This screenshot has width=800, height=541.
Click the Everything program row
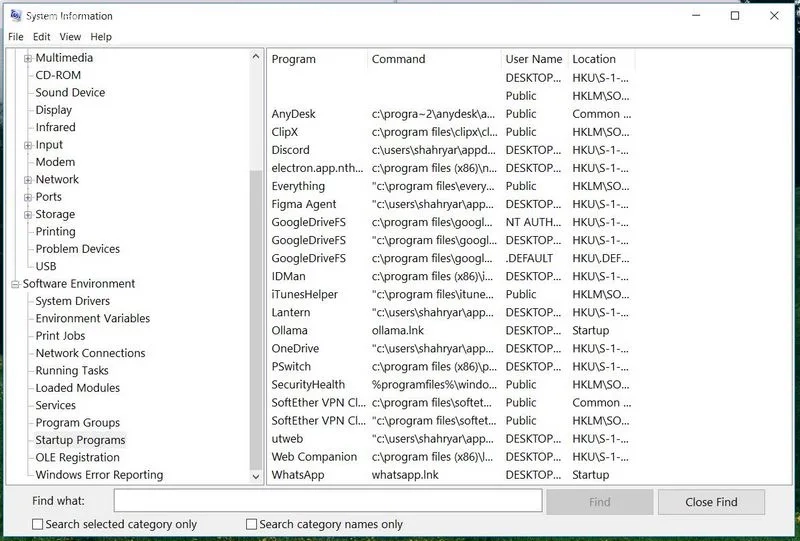(x=451, y=186)
